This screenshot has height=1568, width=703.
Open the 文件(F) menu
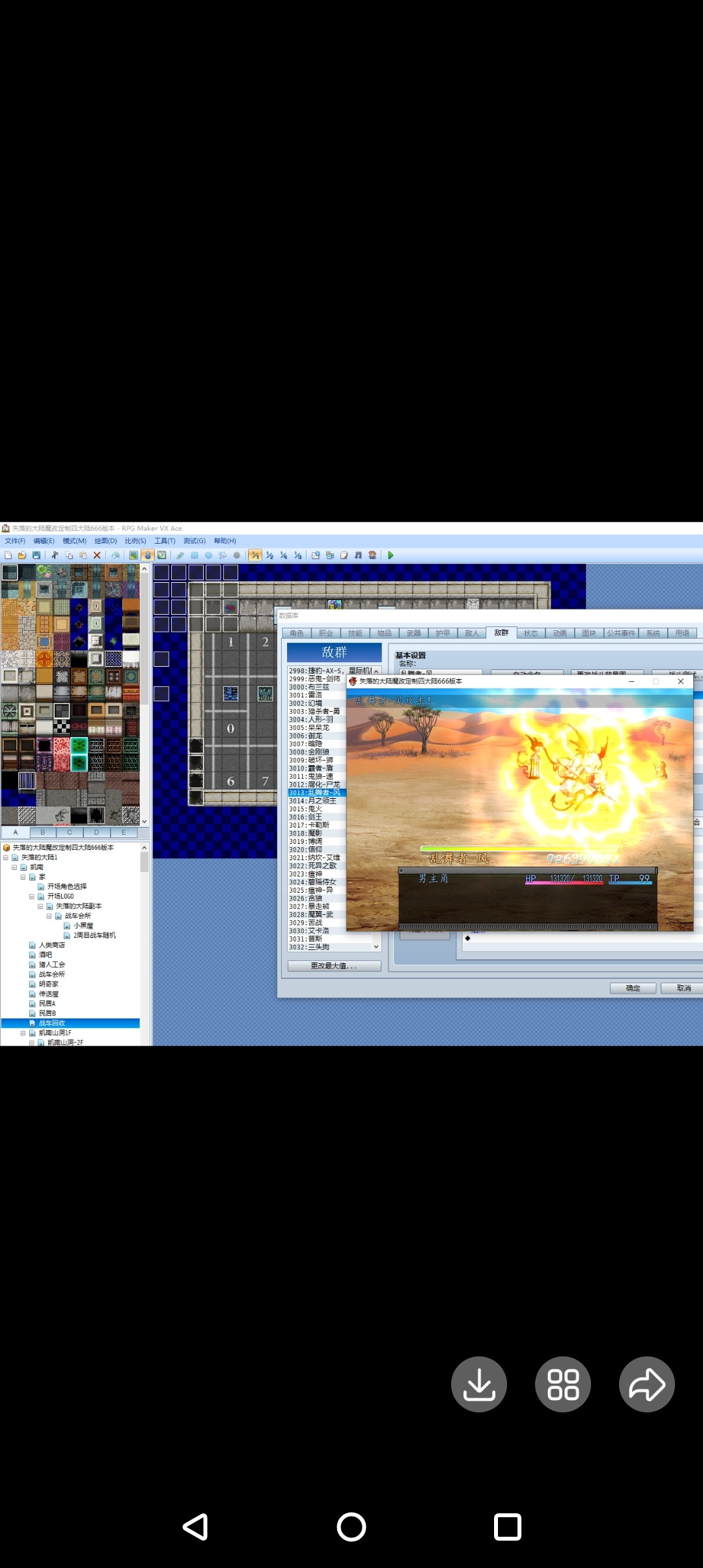(15, 541)
